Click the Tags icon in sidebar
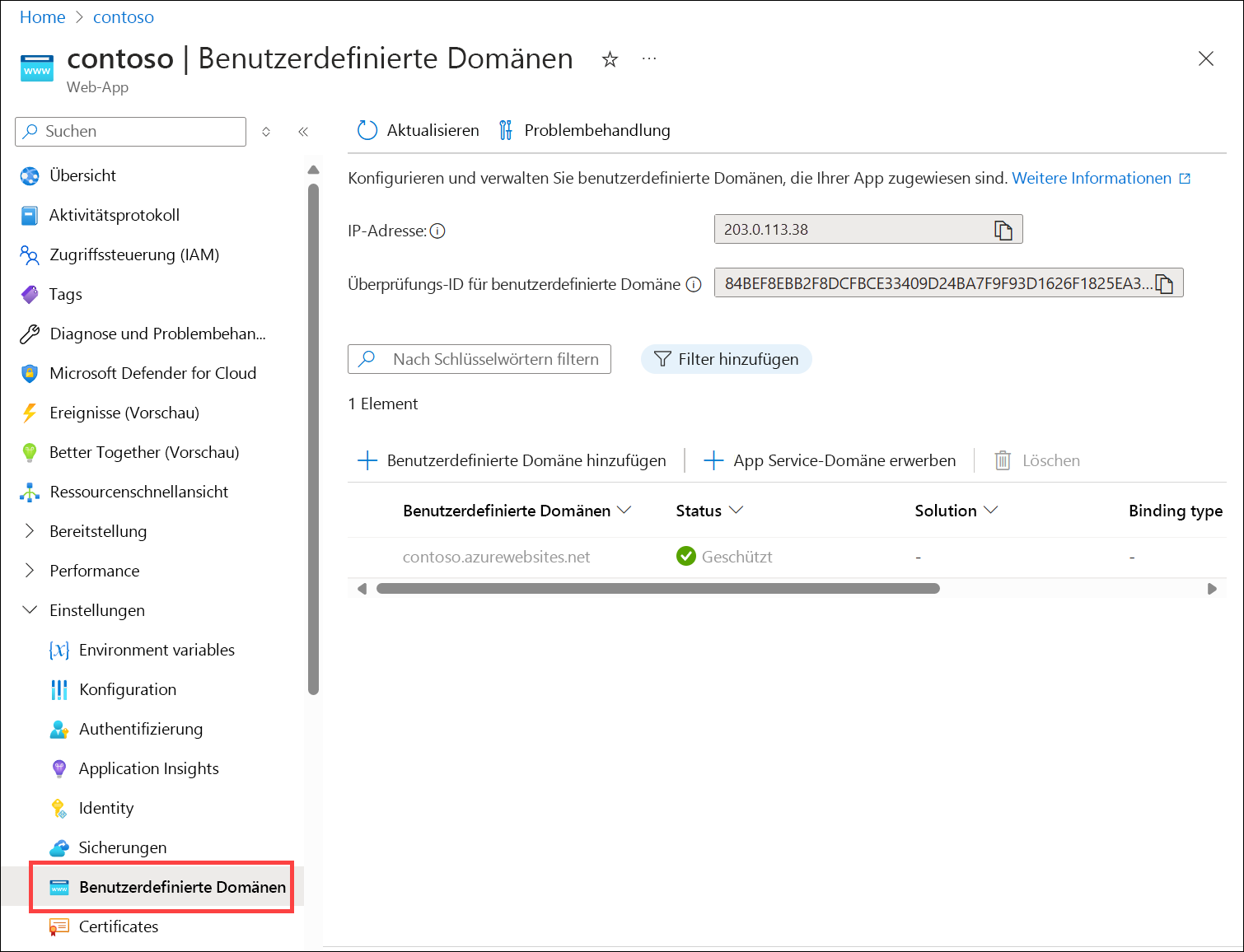The image size is (1244, 952). pos(30,294)
